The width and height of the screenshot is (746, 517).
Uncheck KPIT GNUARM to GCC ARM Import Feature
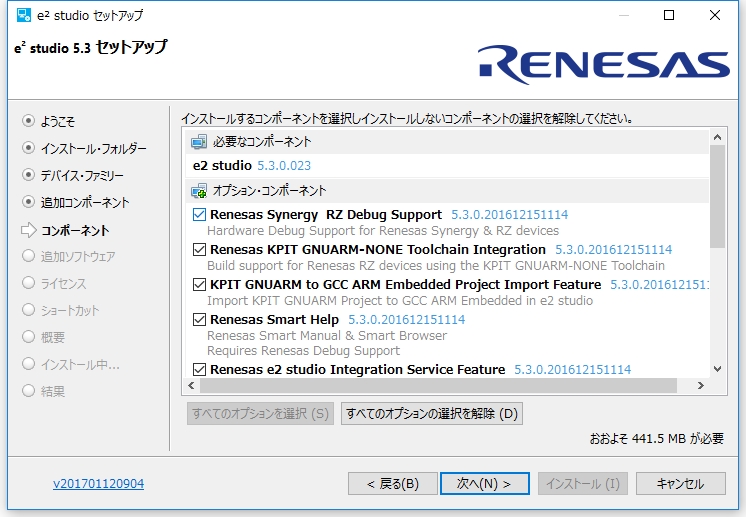[x=199, y=284]
